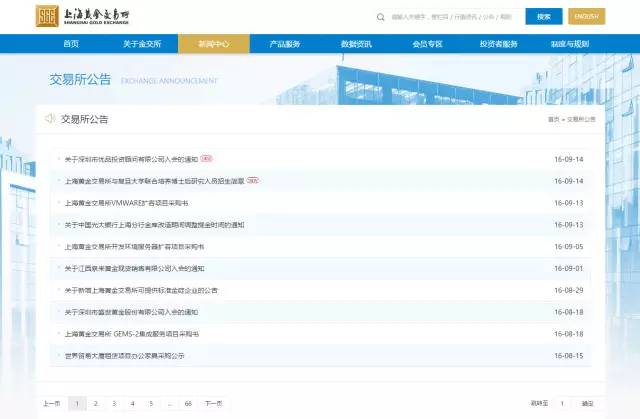Open the 16-08-29 standard gold ingot enterprises announcement
The height and width of the screenshot is (419, 640).
141,290
